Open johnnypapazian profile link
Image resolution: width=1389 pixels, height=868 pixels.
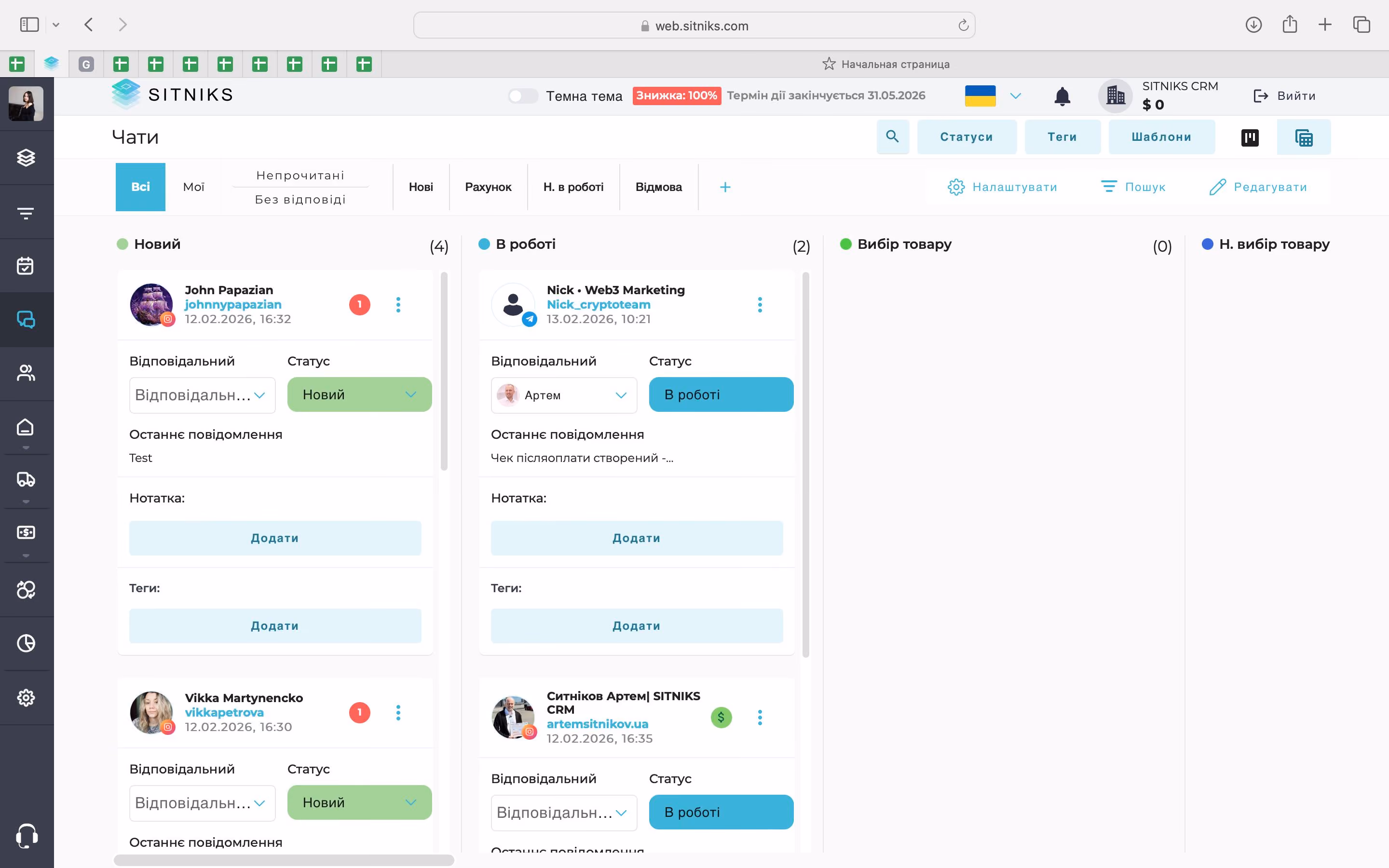[233, 305]
